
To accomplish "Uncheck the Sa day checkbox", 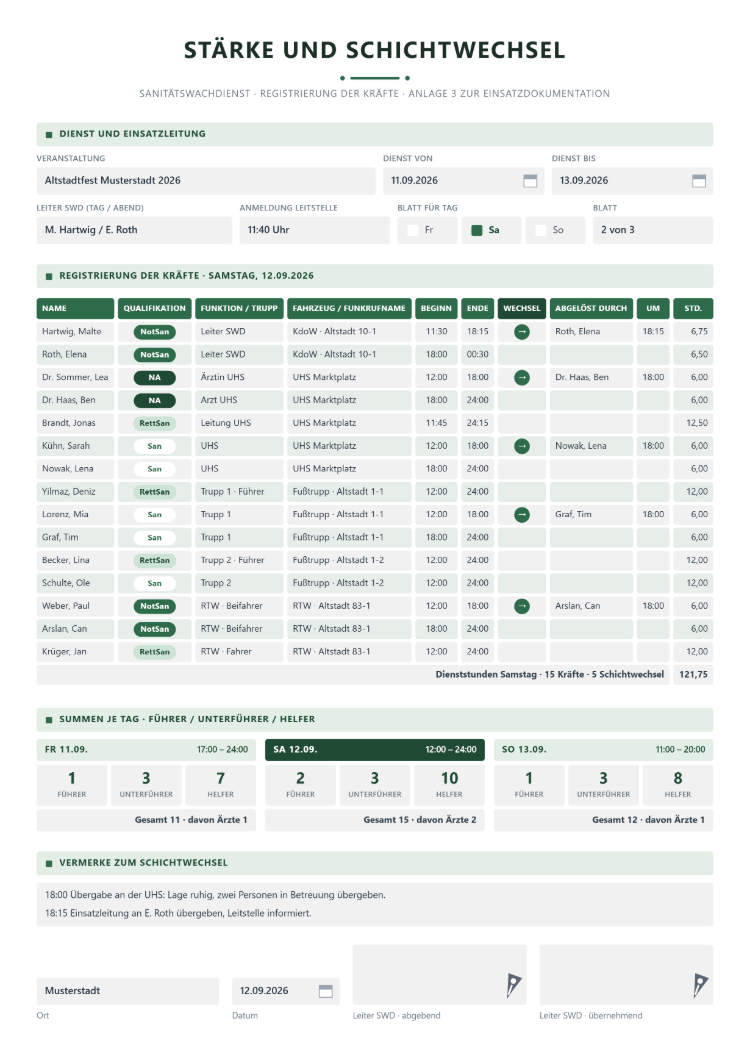I will tap(477, 231).
